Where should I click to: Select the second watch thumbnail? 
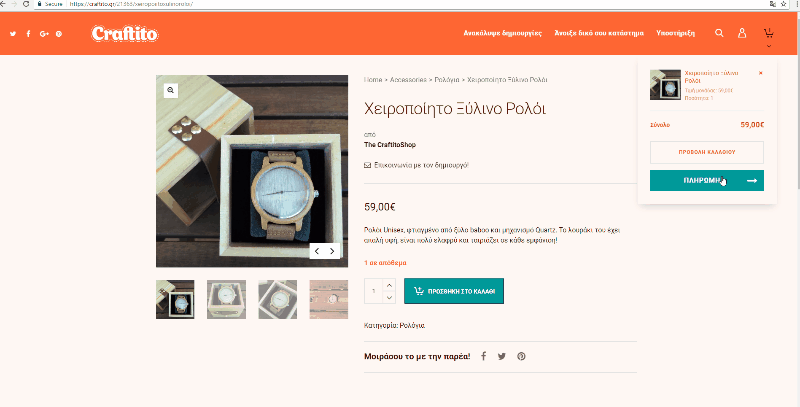pyautogui.click(x=226, y=299)
